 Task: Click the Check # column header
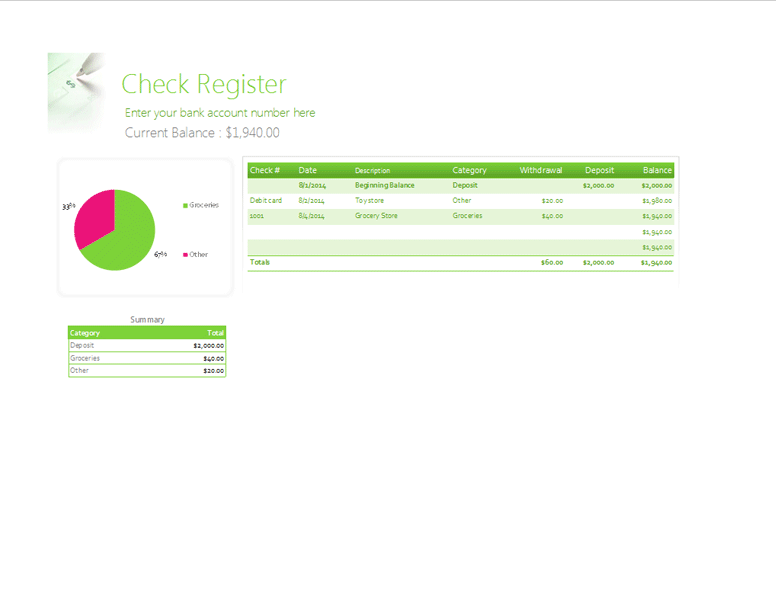click(x=265, y=170)
